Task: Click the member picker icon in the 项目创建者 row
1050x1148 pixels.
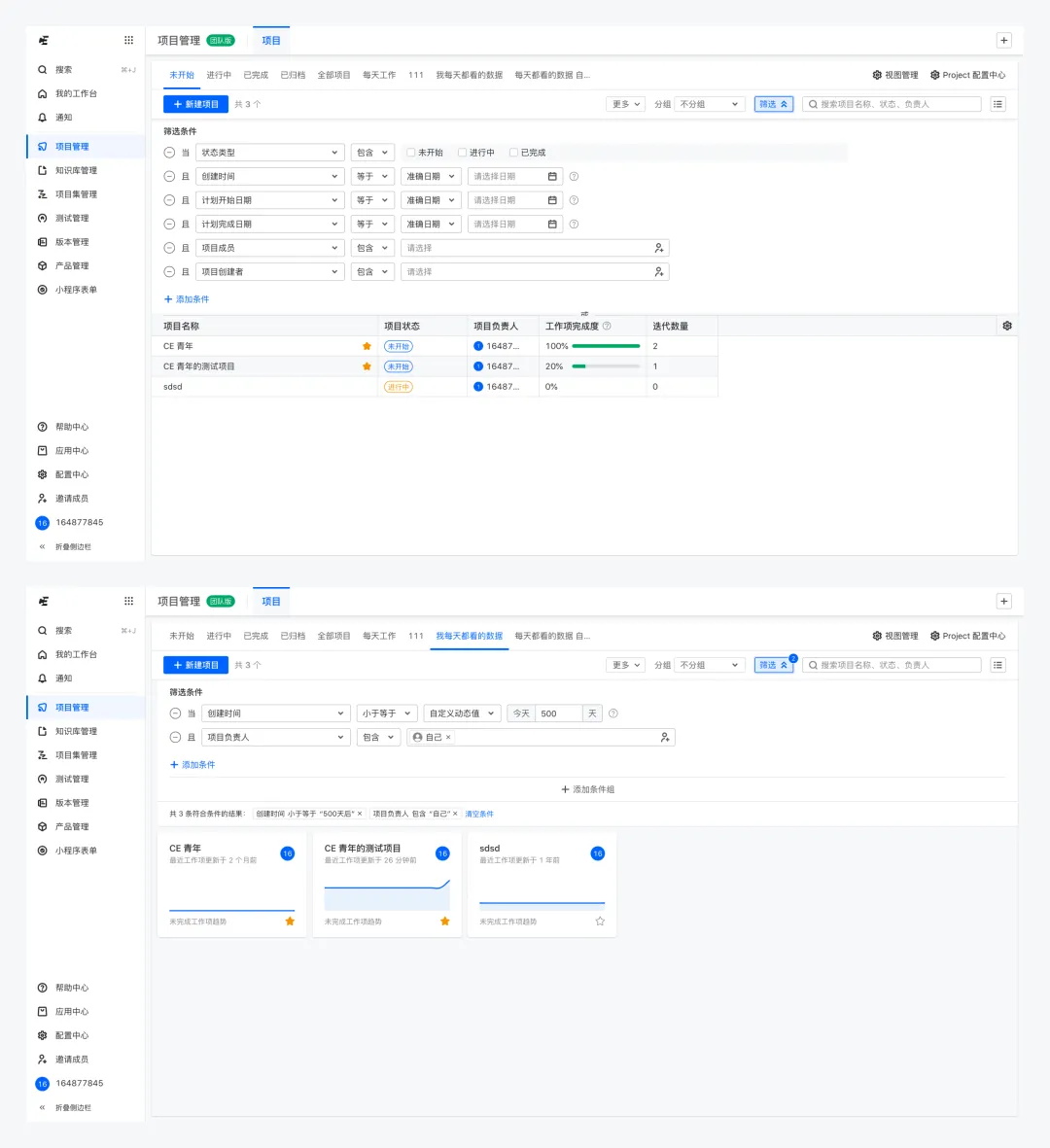Action: click(x=659, y=272)
